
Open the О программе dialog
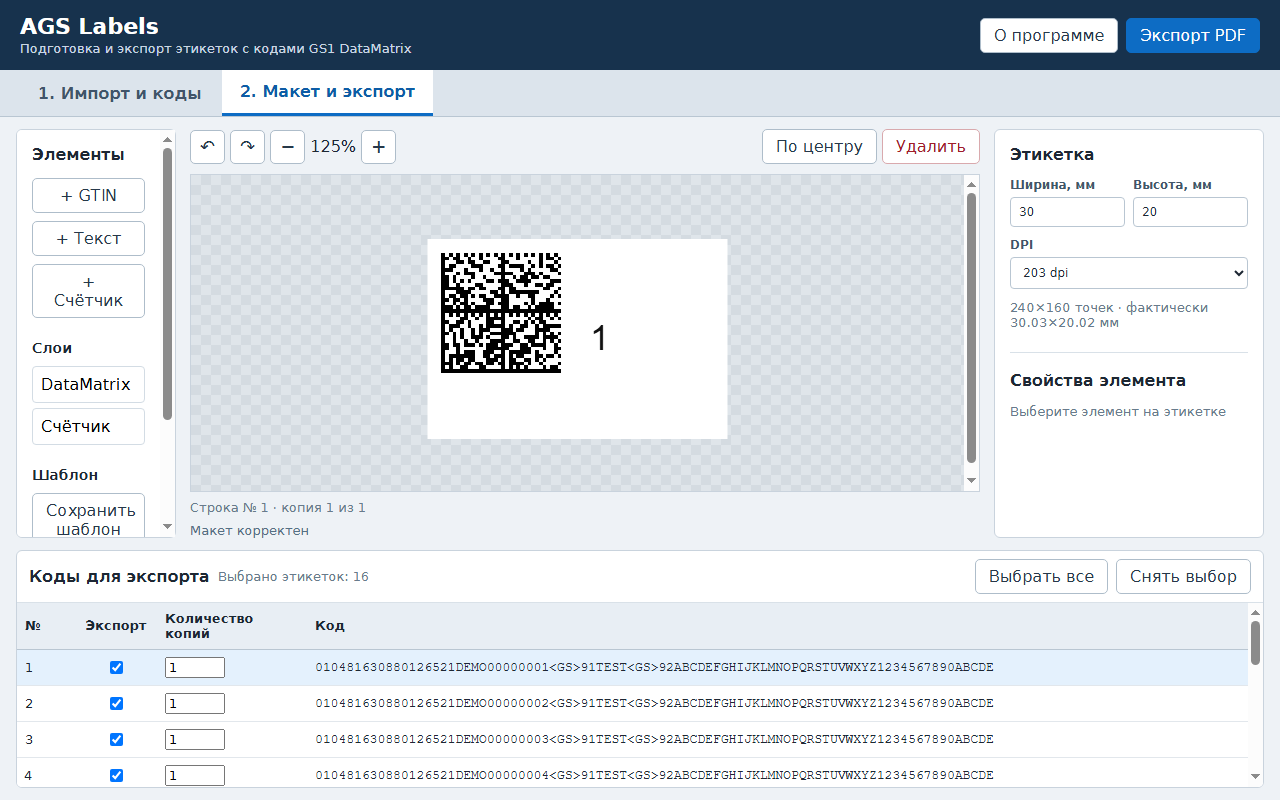(x=1049, y=36)
